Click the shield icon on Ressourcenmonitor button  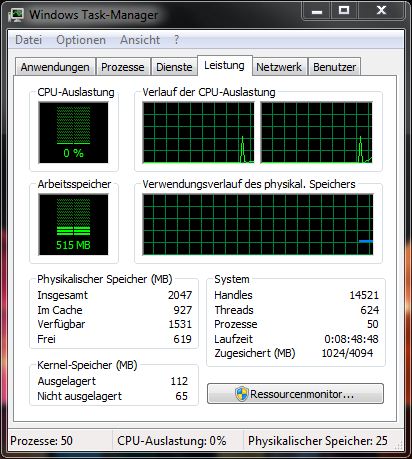[x=241, y=394]
